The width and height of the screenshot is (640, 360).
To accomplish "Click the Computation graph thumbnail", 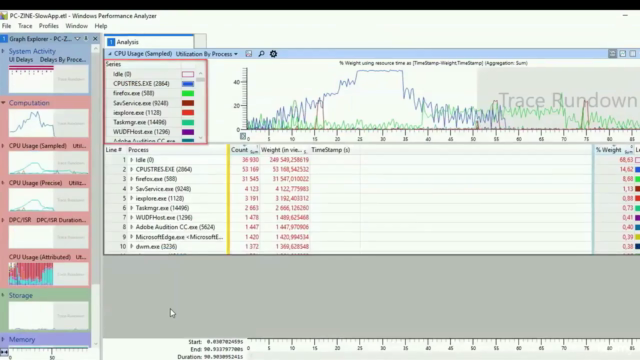I will tap(49, 123).
